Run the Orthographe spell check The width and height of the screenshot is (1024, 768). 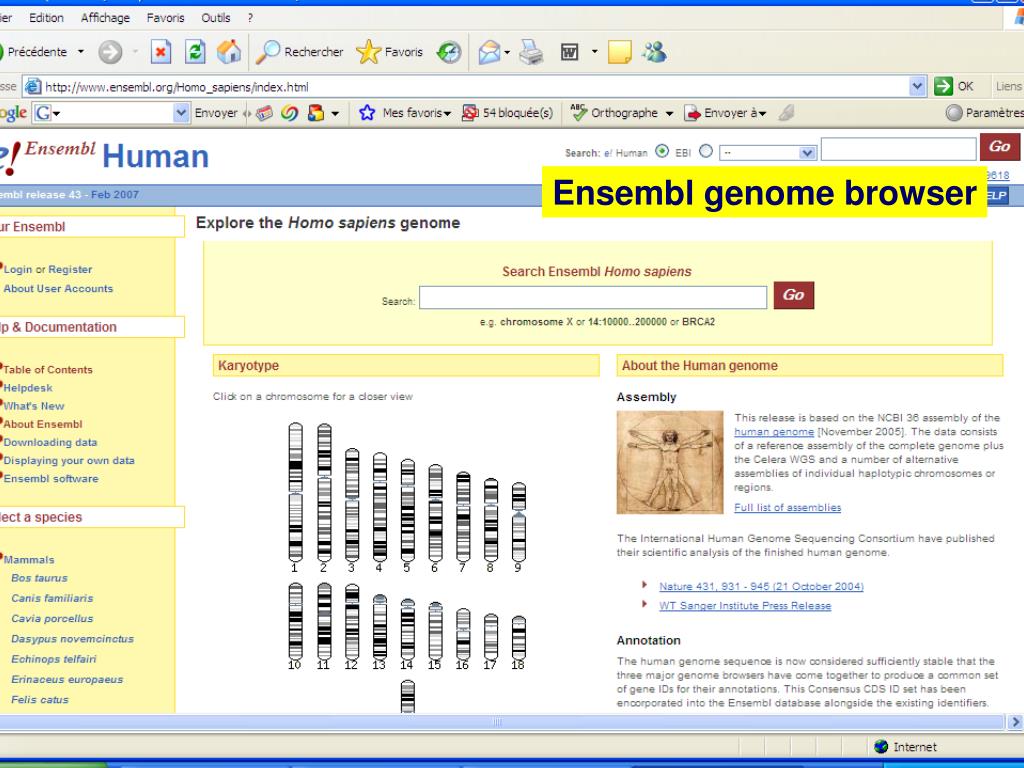pyautogui.click(x=614, y=113)
